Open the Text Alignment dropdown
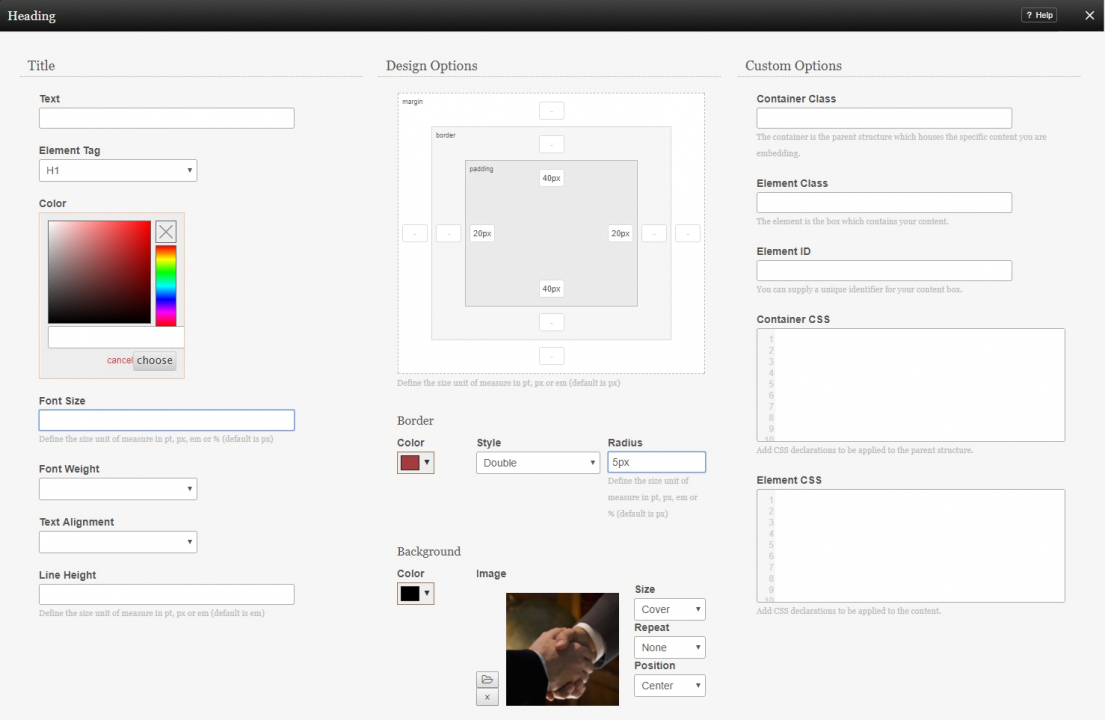The image size is (1105, 720). [118, 542]
